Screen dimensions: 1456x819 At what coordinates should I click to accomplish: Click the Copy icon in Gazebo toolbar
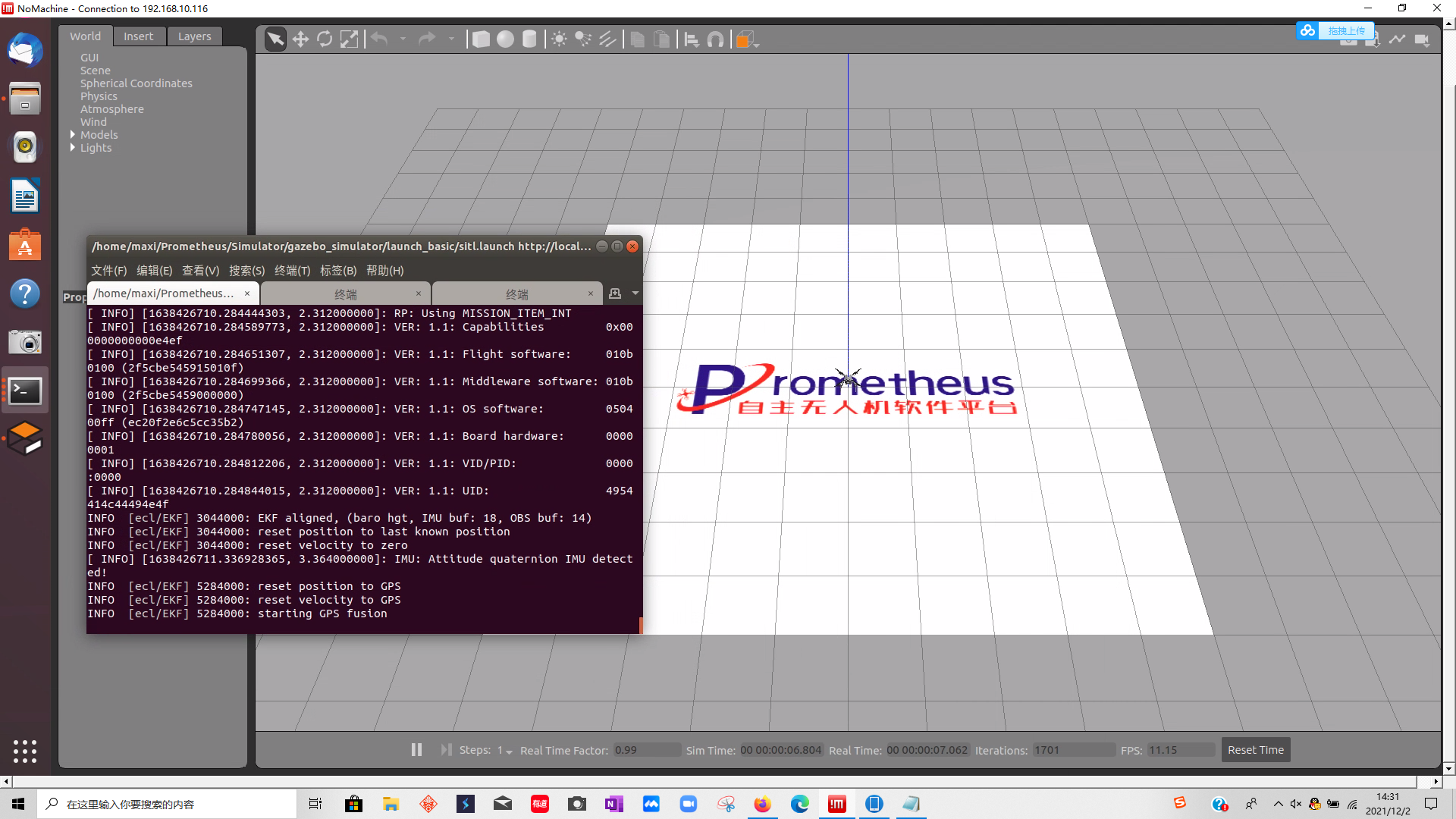click(x=638, y=39)
